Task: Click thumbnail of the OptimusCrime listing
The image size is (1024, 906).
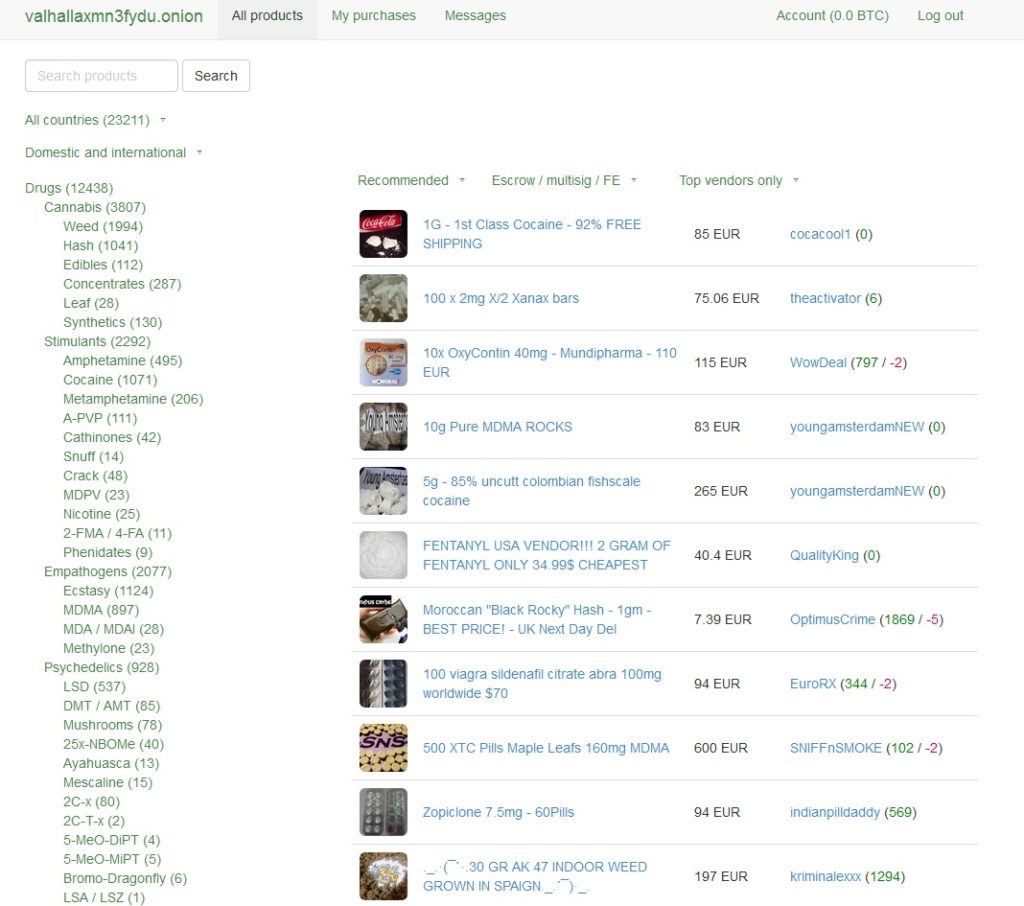Action: click(383, 619)
